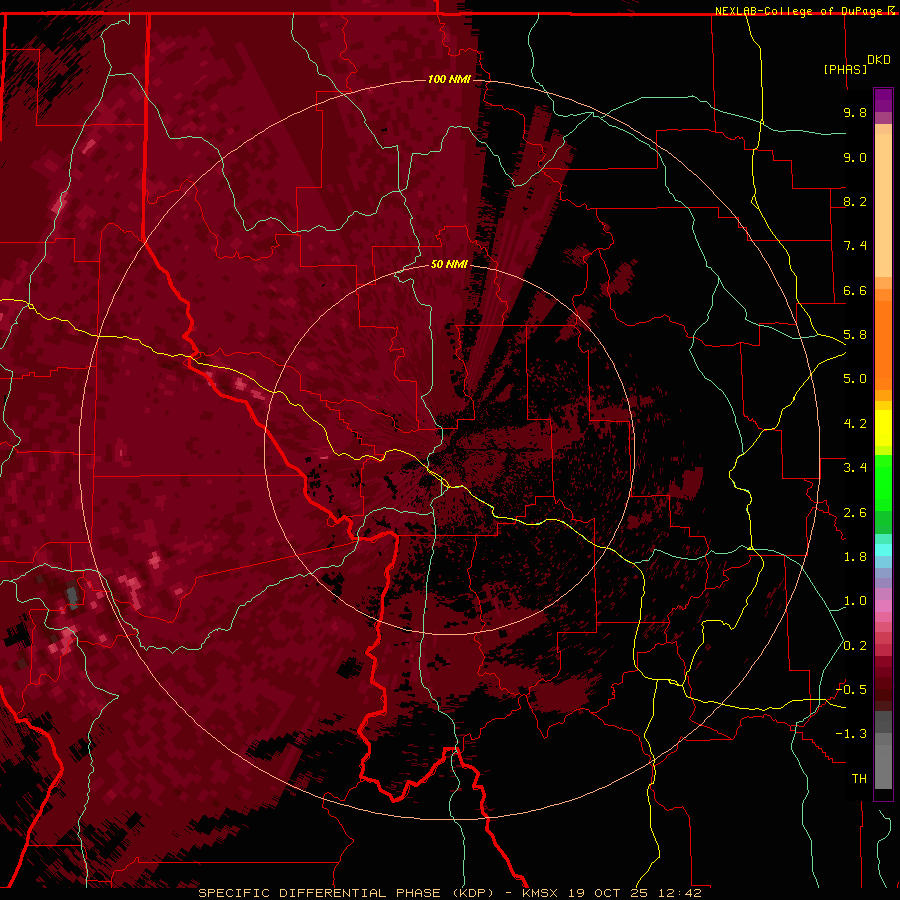This screenshot has height=900, width=900.
Task: Click the 5.8 legend value
Action: [855, 335]
